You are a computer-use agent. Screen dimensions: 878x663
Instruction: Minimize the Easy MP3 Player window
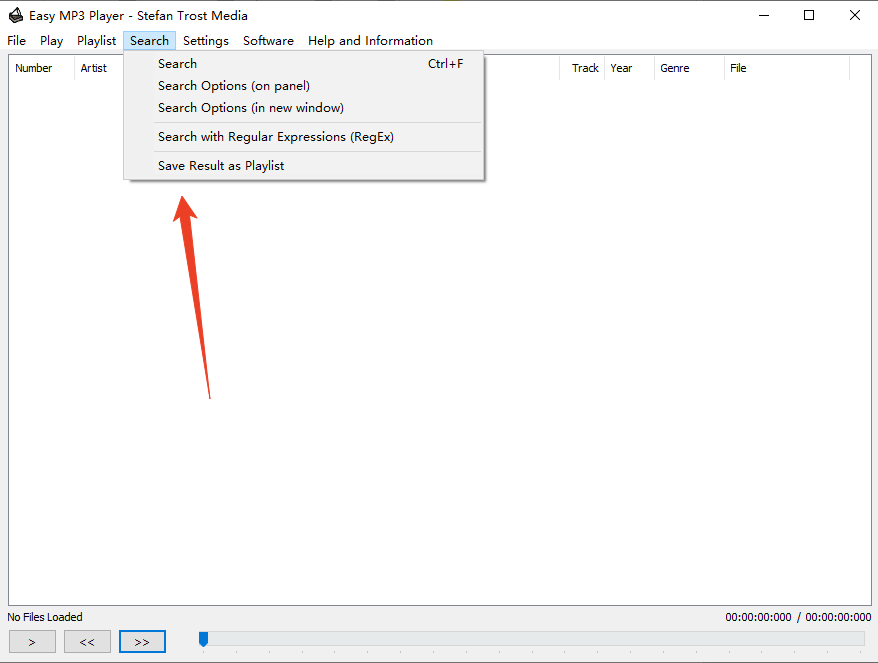coord(764,15)
